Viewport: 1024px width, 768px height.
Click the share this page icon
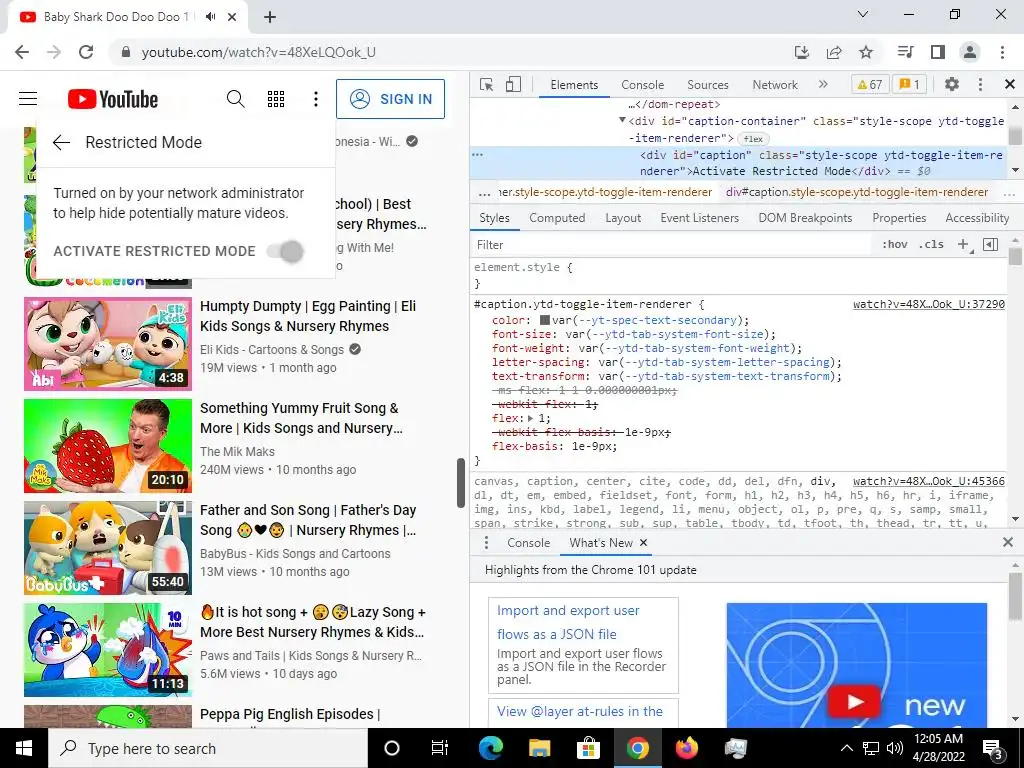(x=834, y=52)
